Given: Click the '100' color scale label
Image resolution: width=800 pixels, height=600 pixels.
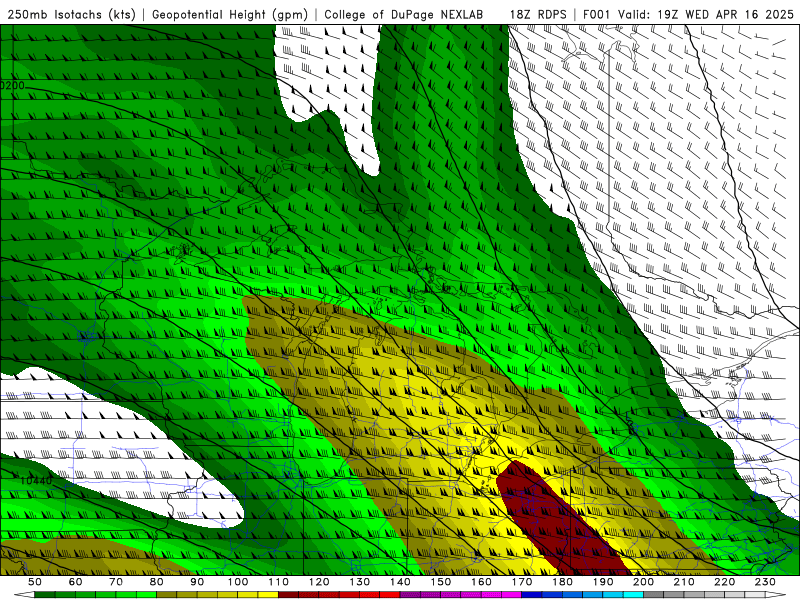Looking at the screenshot, I should tap(238, 582).
